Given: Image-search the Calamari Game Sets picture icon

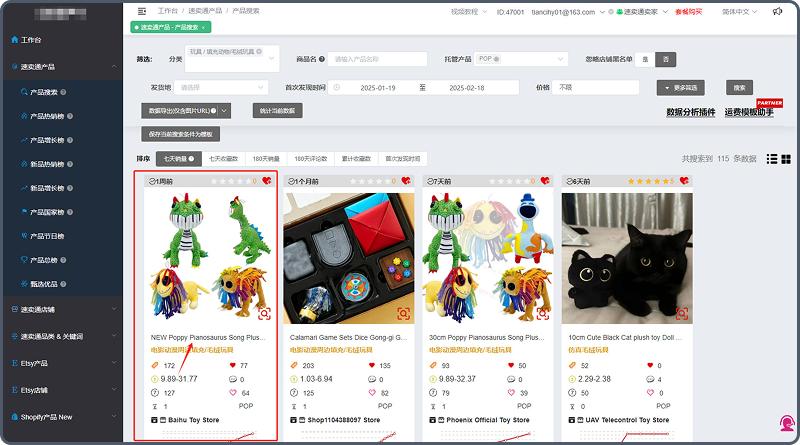Looking at the screenshot, I should pos(404,313).
